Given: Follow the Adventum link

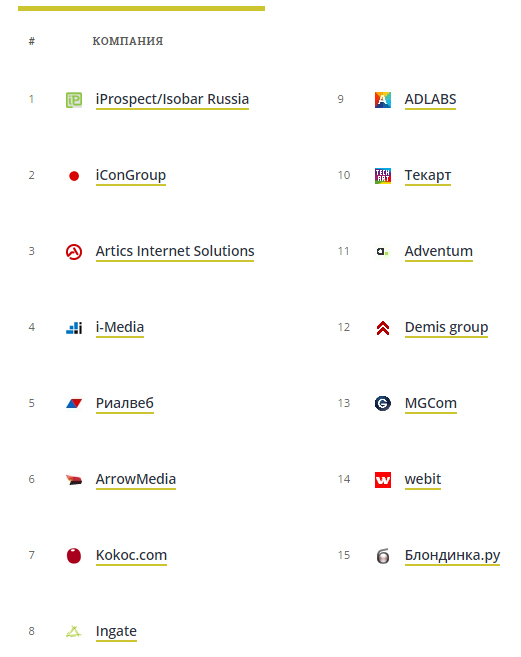Looking at the screenshot, I should pyautogui.click(x=438, y=251).
